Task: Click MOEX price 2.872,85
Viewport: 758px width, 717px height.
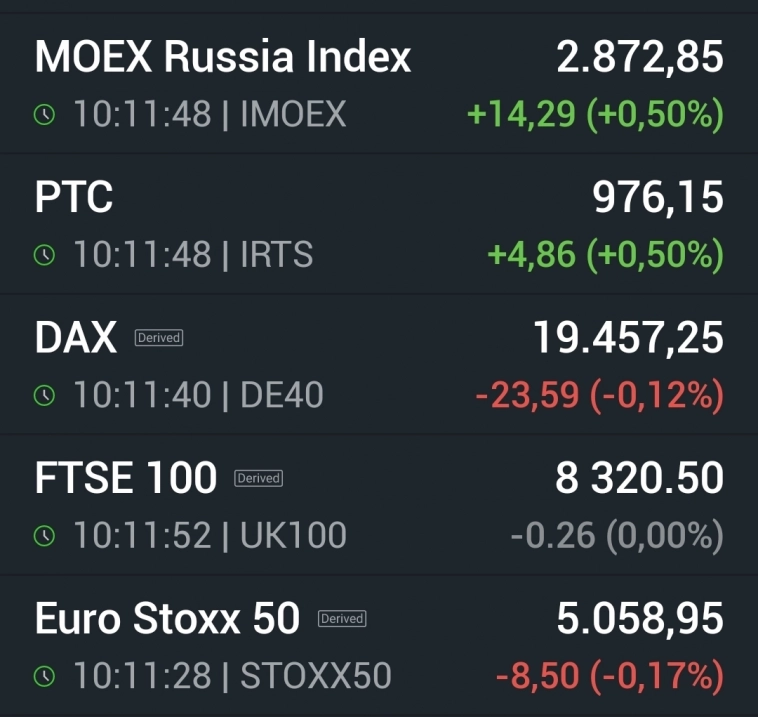Action: click(640, 57)
